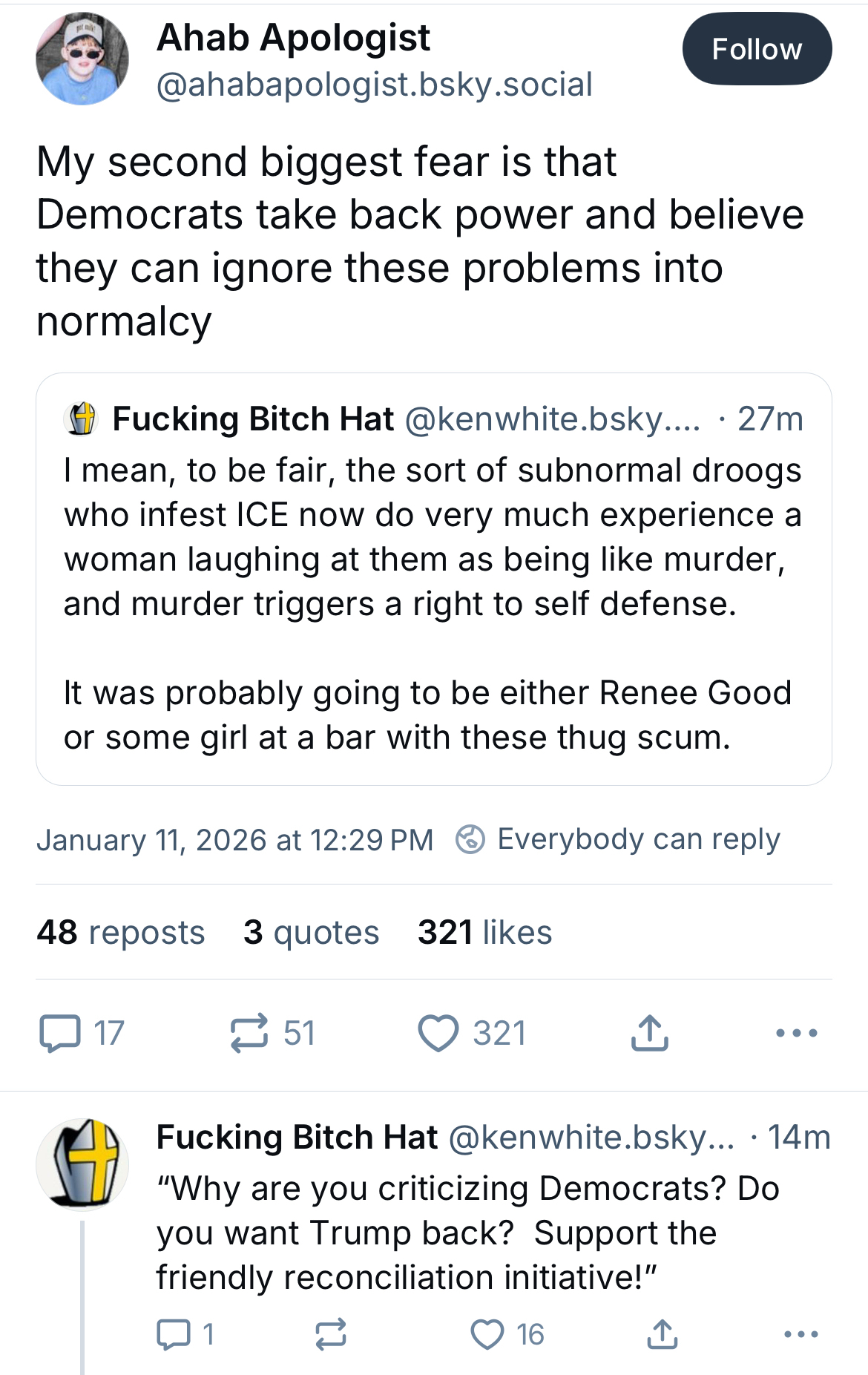View who liked: 321 likes

[484, 932]
